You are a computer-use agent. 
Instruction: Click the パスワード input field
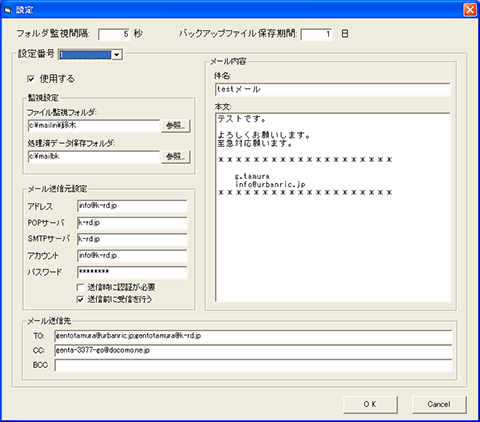132,272
